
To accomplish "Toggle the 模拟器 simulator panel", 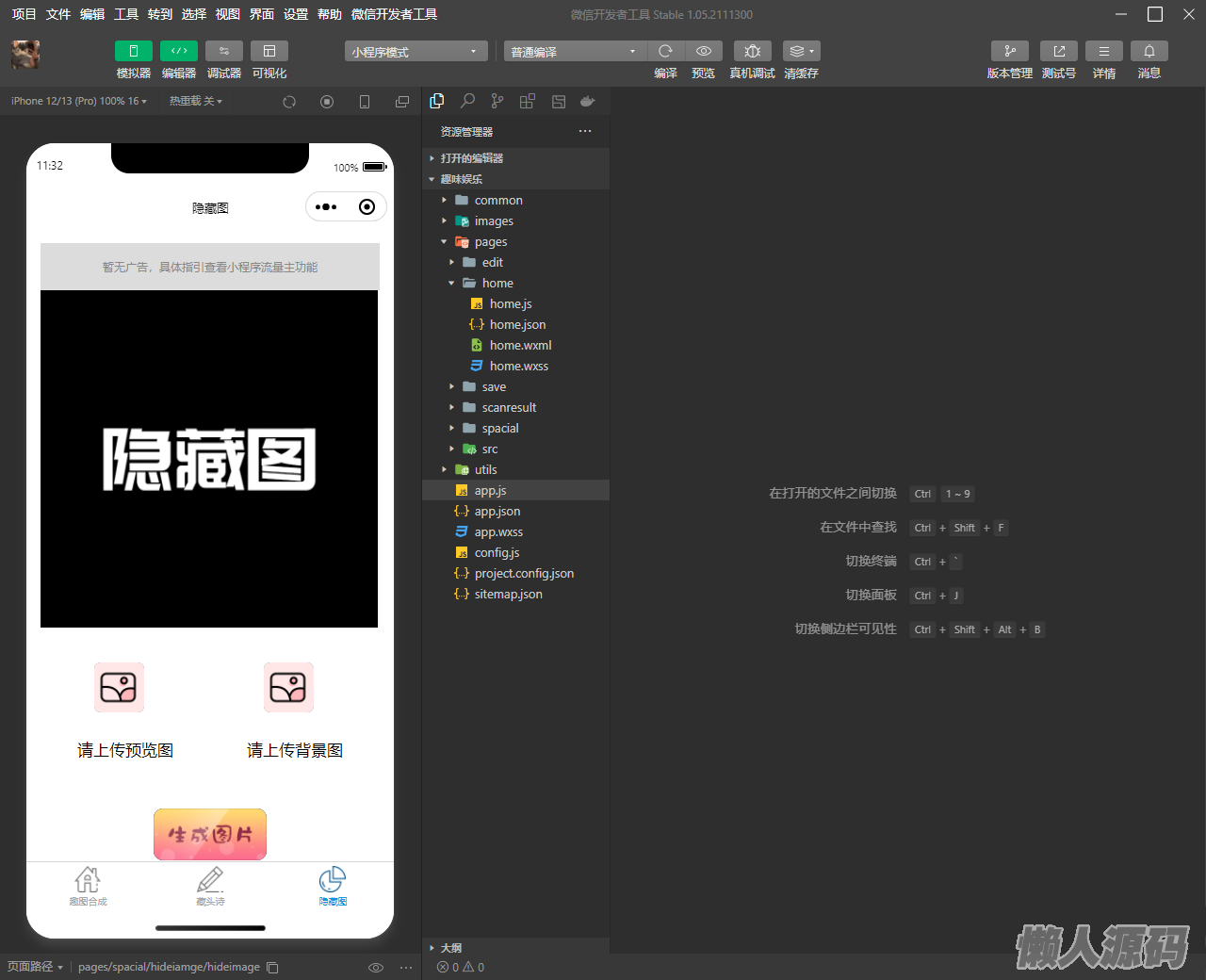I will tap(133, 51).
